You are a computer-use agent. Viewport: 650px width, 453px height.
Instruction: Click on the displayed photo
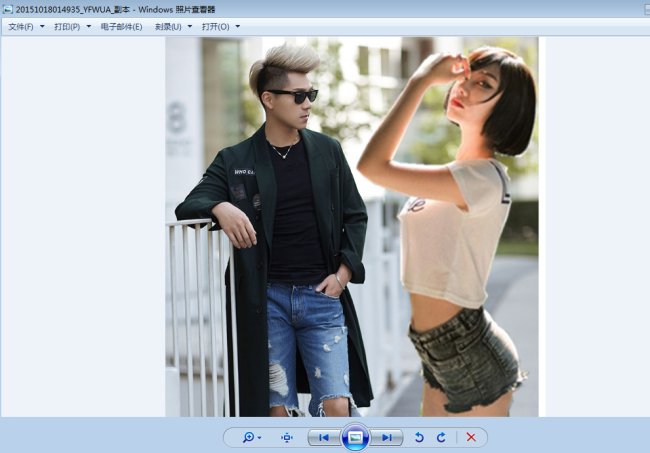coord(351,226)
